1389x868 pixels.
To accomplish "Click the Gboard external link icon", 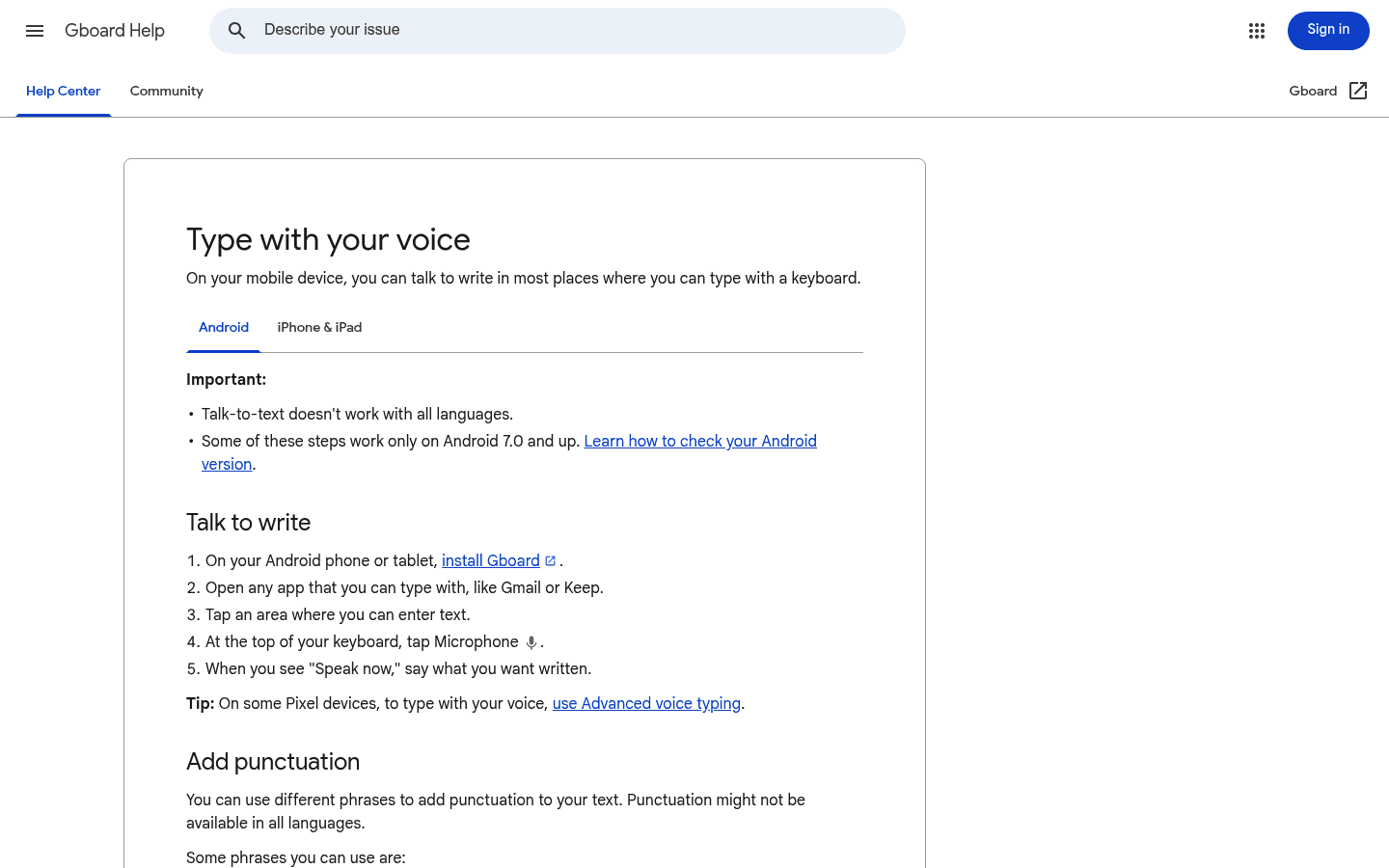I will coord(1358,91).
